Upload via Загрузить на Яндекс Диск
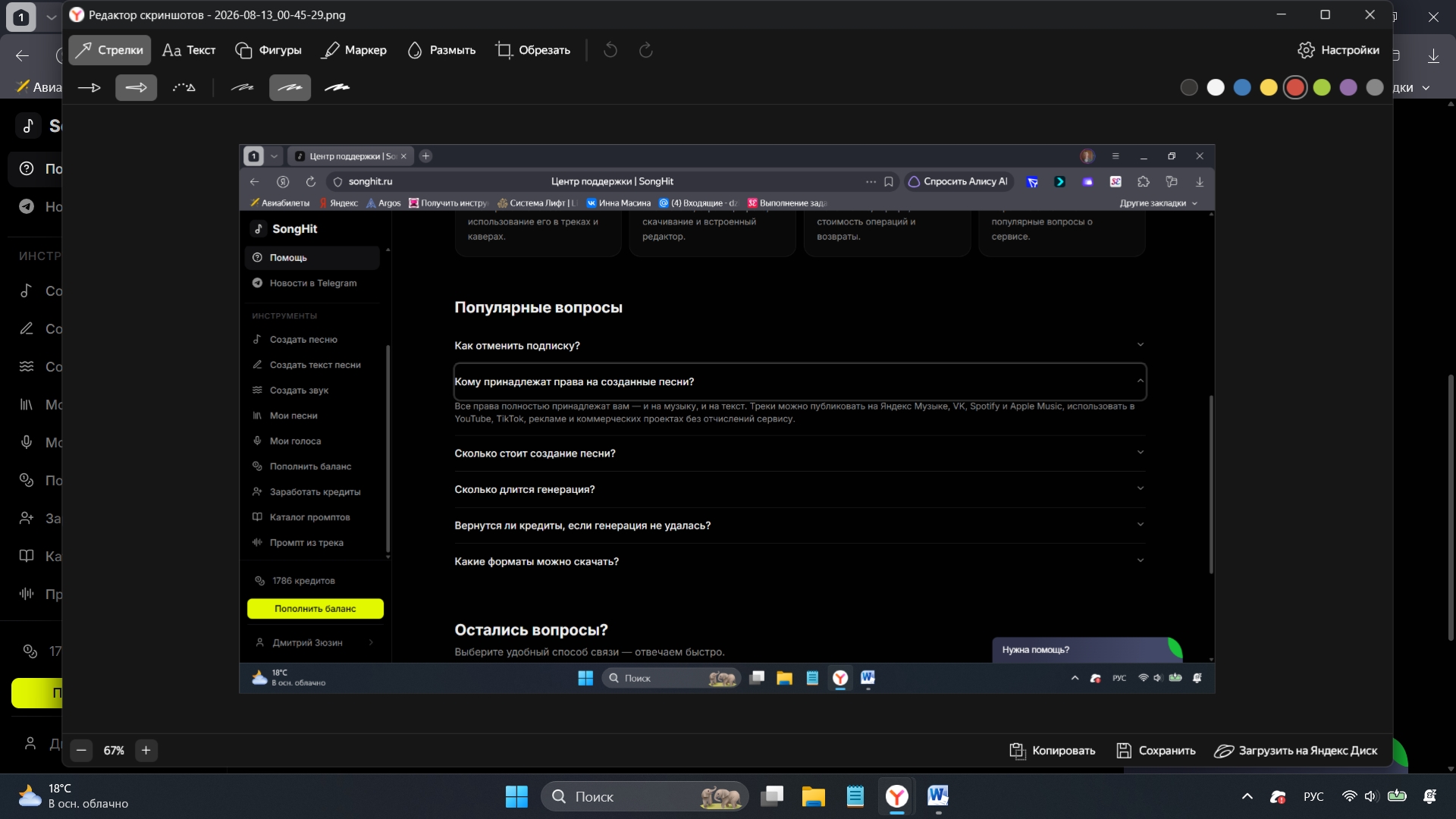Image resolution: width=1456 pixels, height=819 pixels. (1295, 751)
